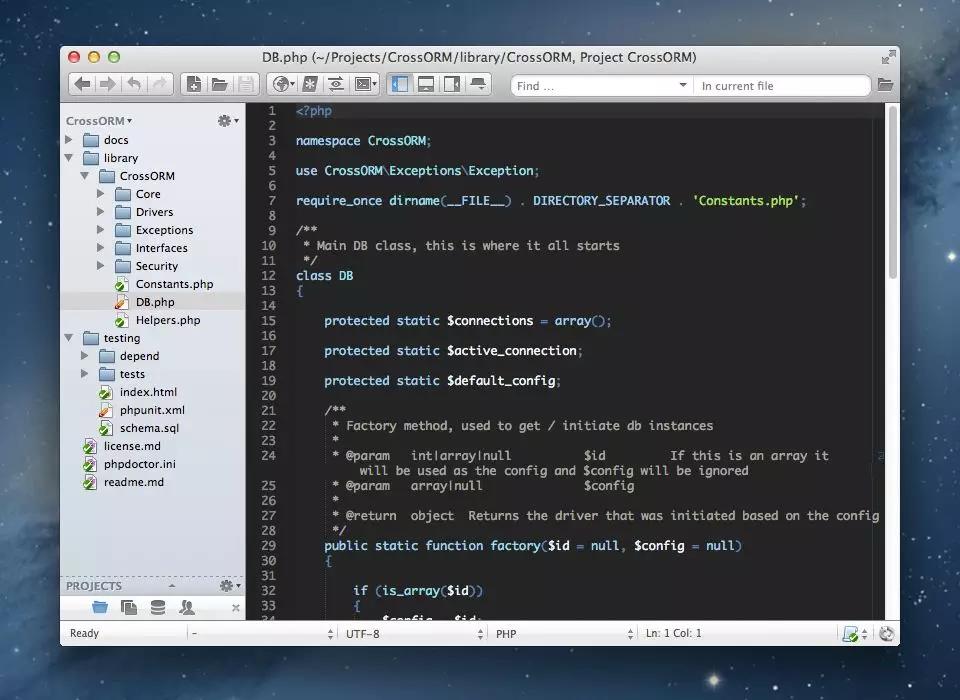Toggle the left sidebar pane visibility
Screen dimensions: 960x700
(400, 85)
